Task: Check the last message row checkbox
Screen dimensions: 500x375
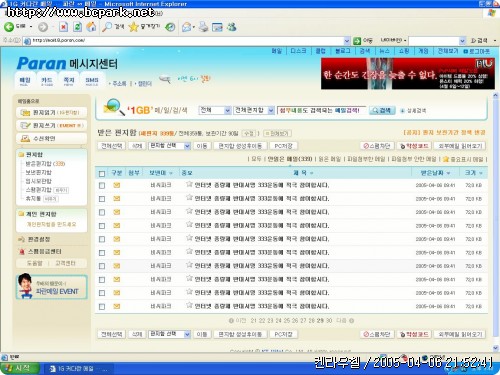Action: click(102, 307)
